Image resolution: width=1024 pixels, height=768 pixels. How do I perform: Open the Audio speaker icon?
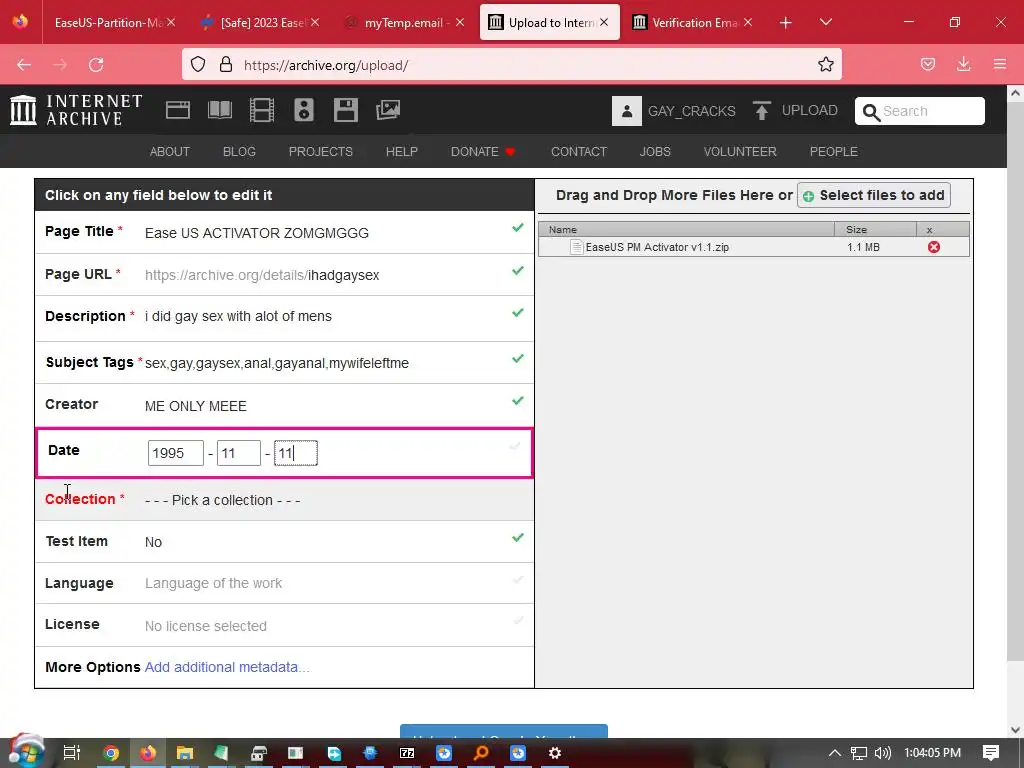pos(304,110)
